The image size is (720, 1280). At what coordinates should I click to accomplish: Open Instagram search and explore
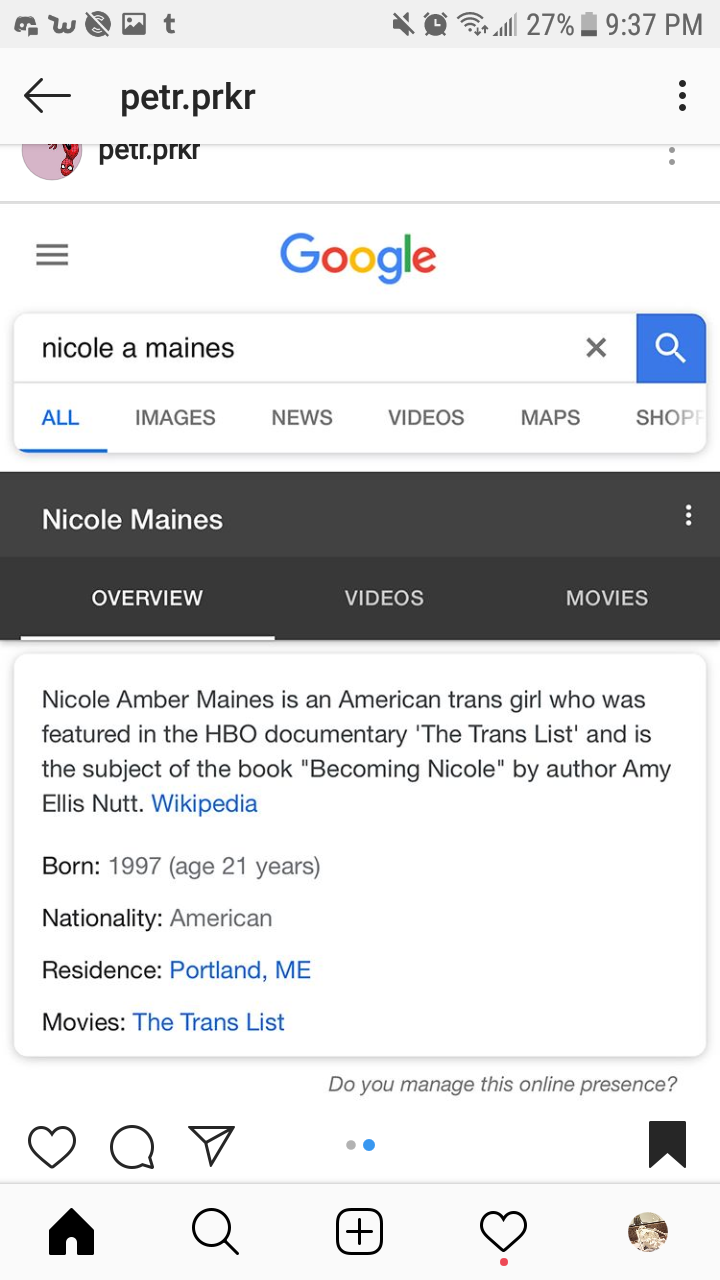215,1232
